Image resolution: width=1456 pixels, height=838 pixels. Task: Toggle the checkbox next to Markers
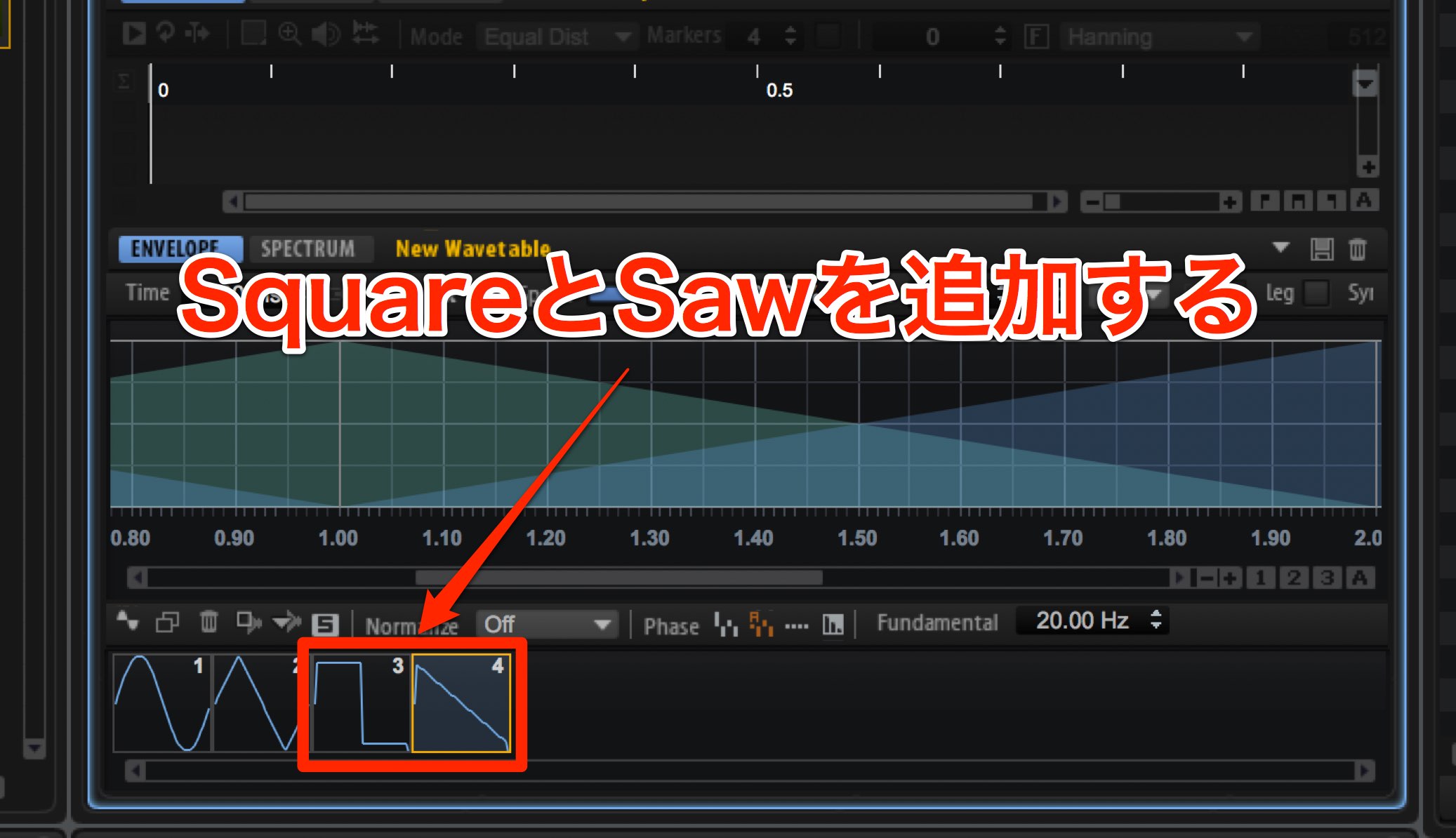(828, 36)
